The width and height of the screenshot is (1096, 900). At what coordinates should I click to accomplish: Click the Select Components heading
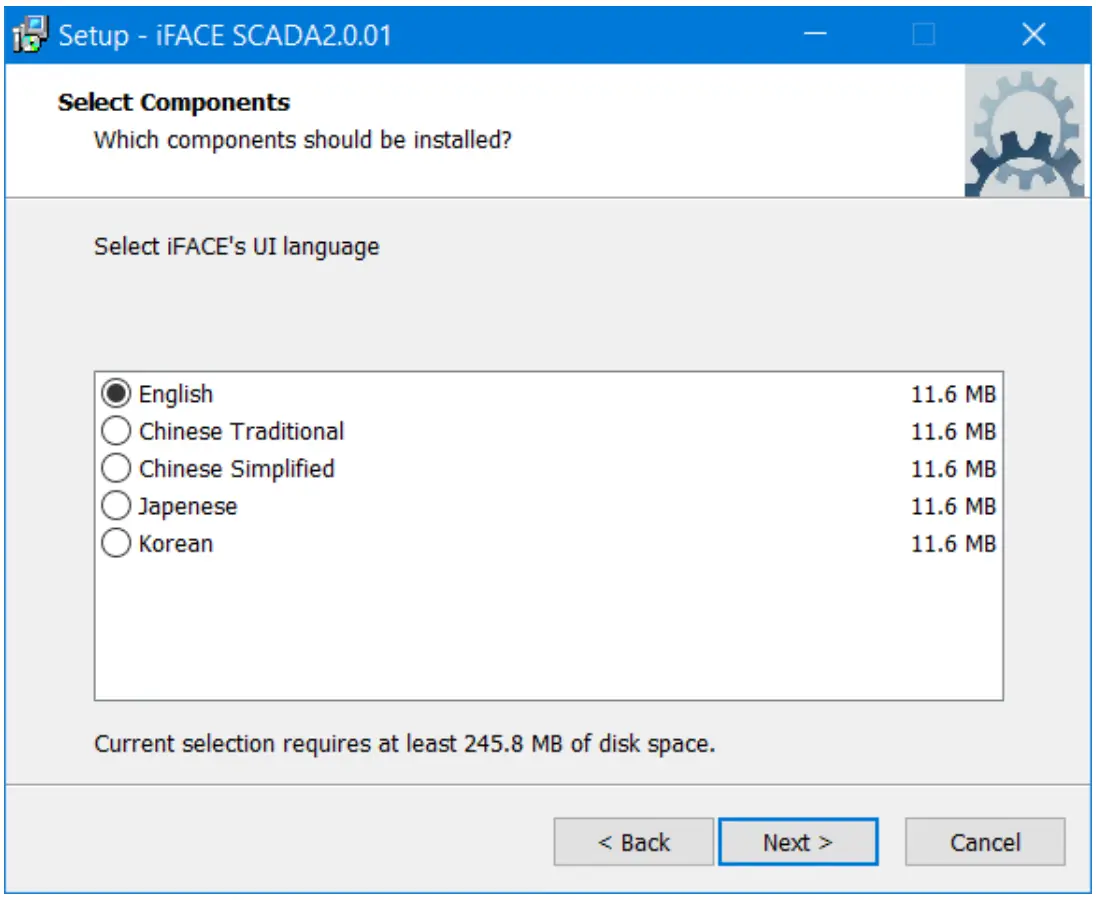(x=174, y=102)
